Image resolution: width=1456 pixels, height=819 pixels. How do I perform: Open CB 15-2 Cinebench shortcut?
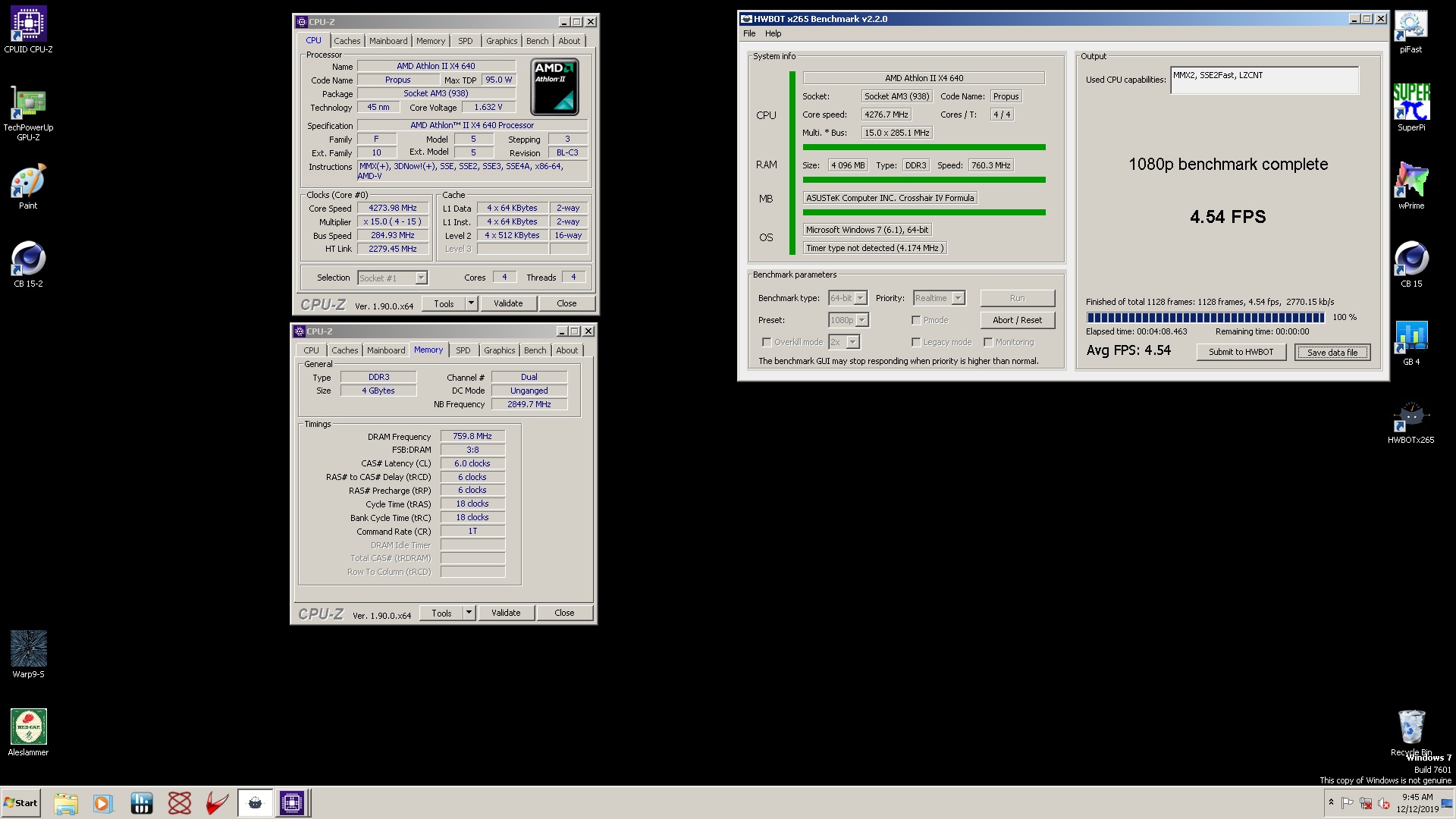[x=28, y=265]
